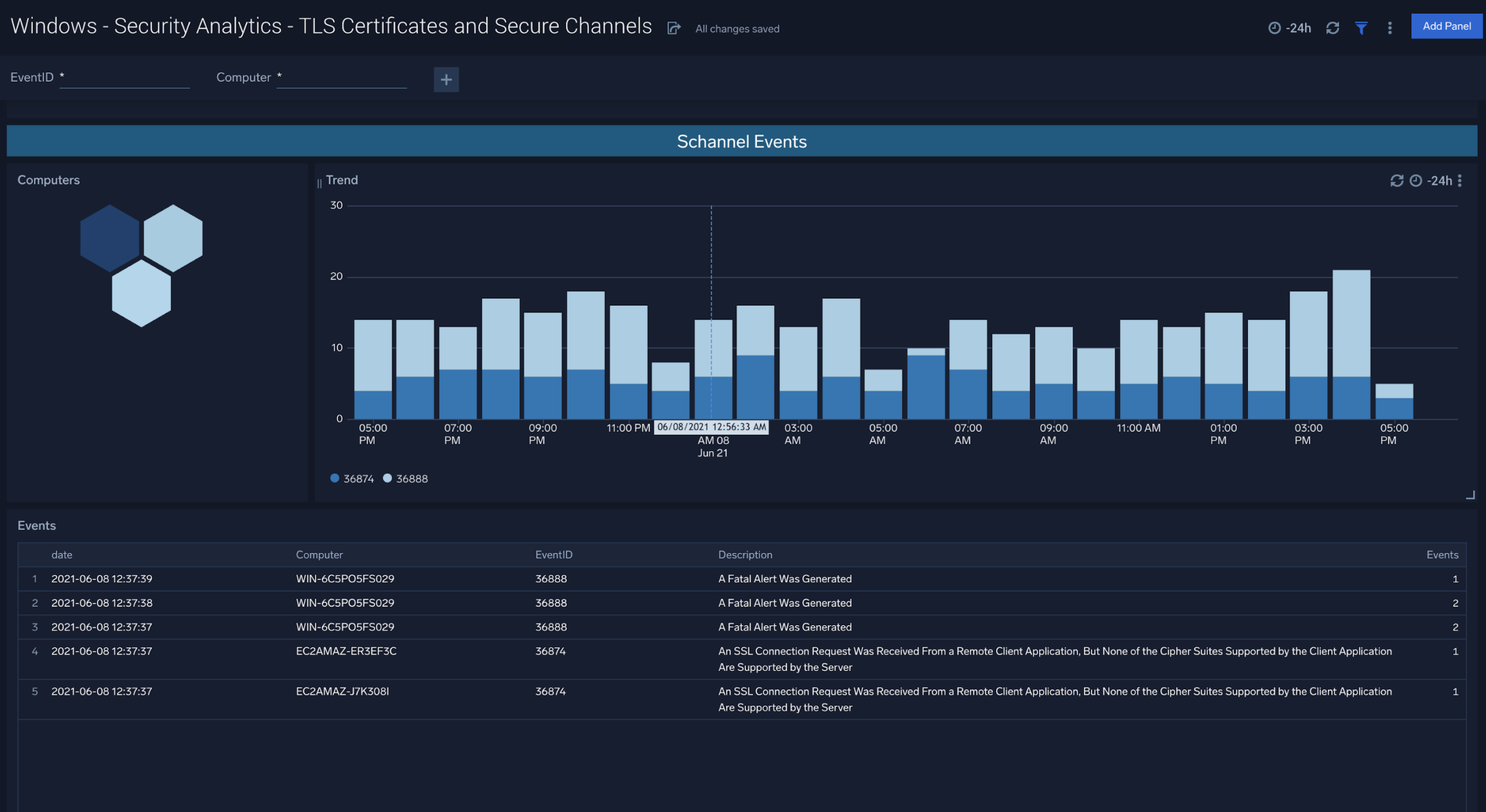1486x812 pixels.
Task: Toggle the 36874 series in the legend
Action: [352, 478]
